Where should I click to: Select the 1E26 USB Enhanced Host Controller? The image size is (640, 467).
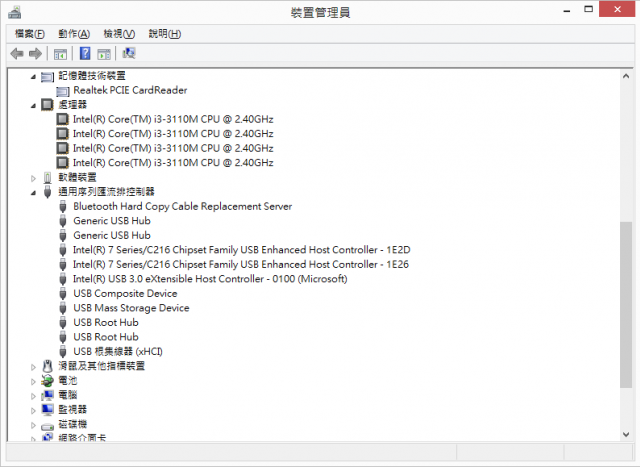[x=241, y=265]
